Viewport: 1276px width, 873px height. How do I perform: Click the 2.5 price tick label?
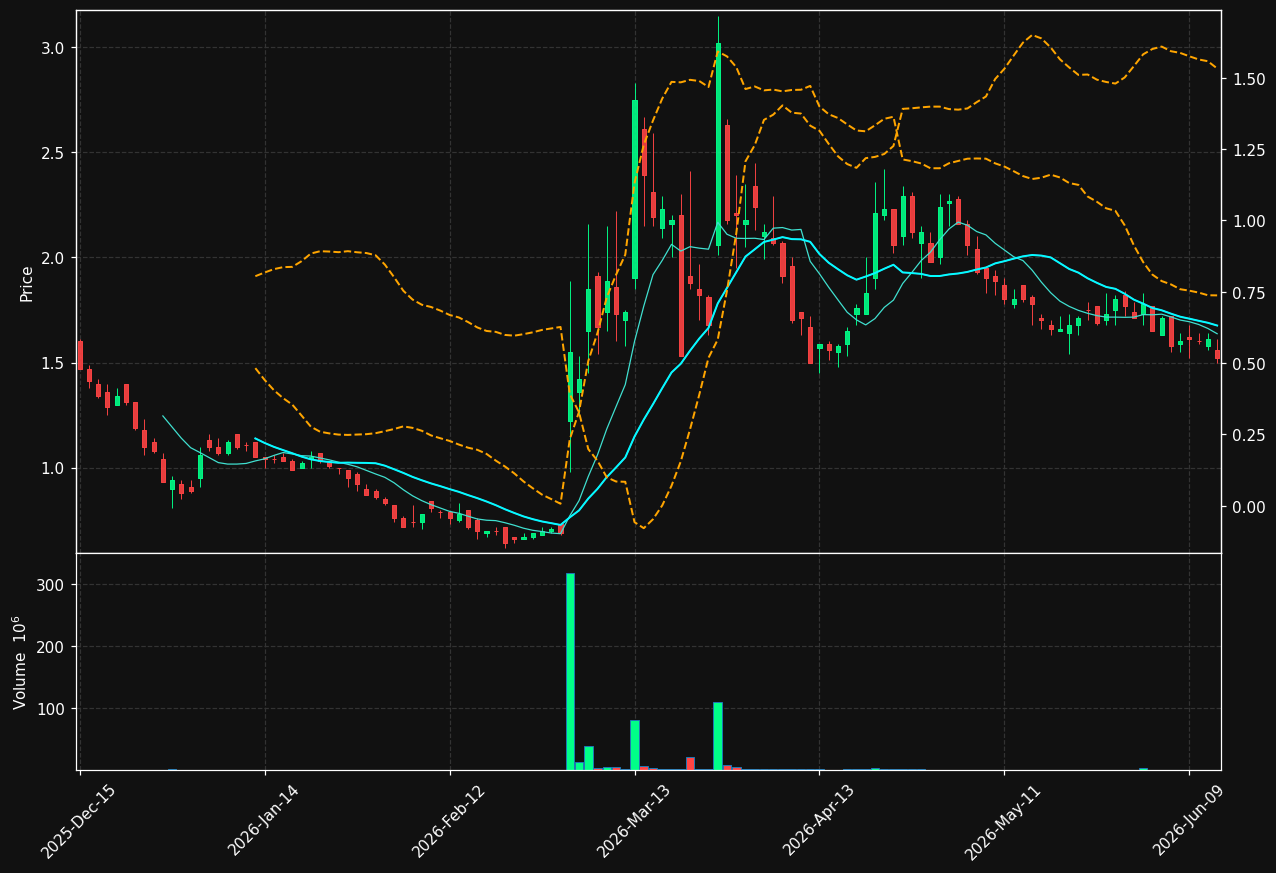[x=53, y=153]
